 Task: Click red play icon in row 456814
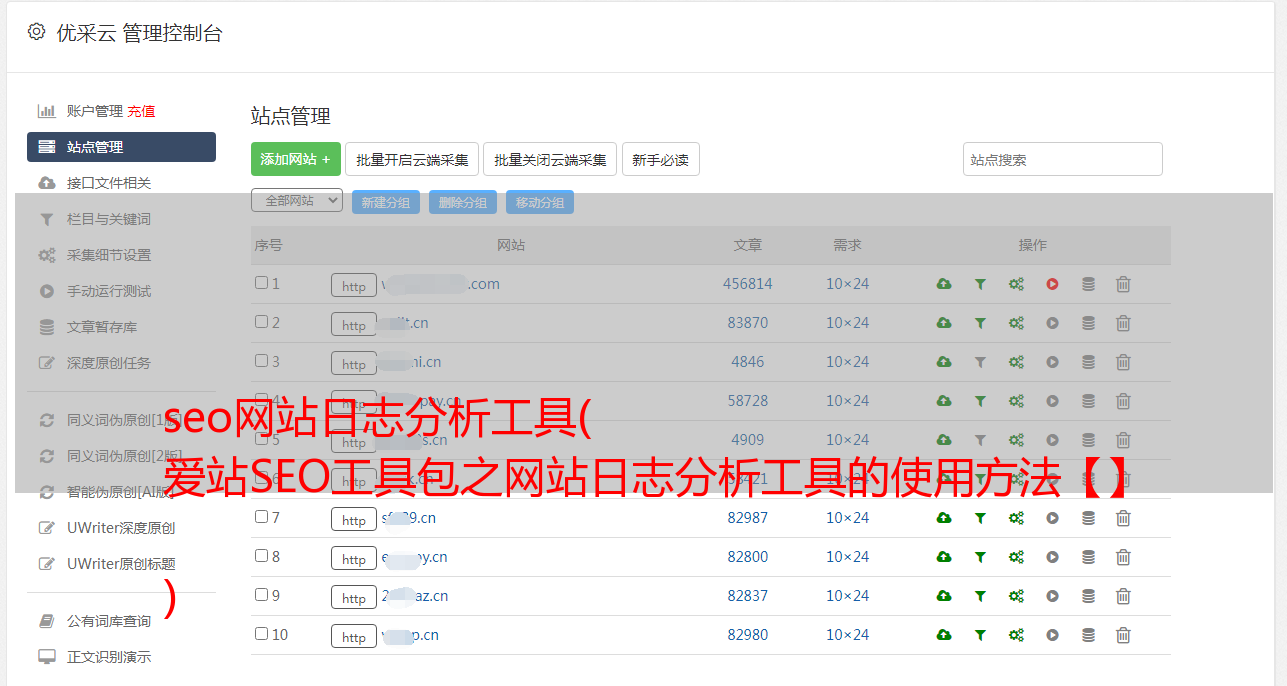click(x=1052, y=284)
